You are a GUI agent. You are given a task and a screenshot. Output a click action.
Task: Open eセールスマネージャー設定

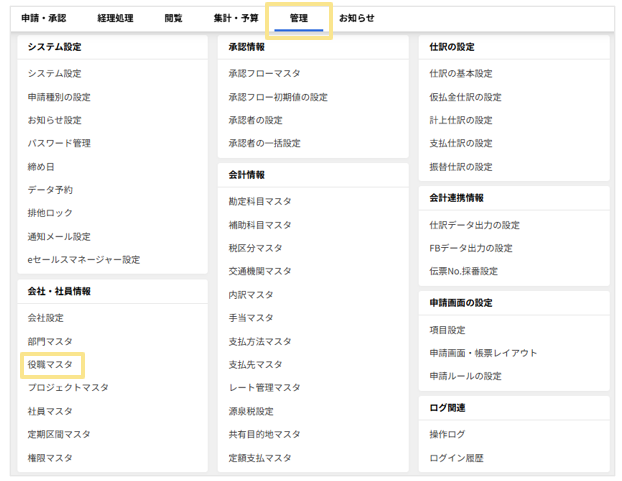[x=84, y=259]
